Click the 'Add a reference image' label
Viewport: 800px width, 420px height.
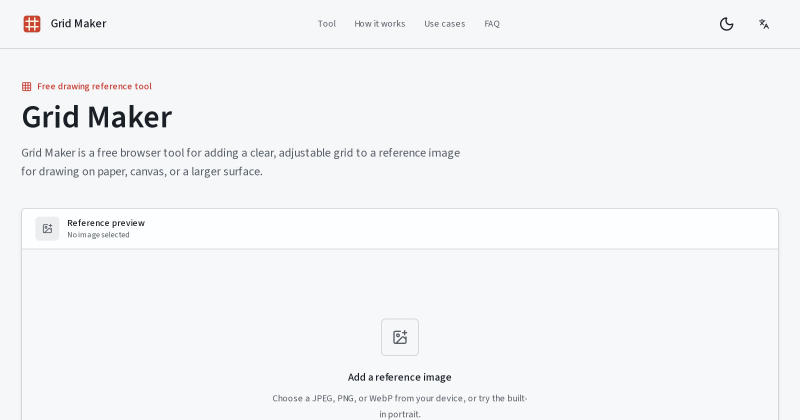[x=399, y=377]
